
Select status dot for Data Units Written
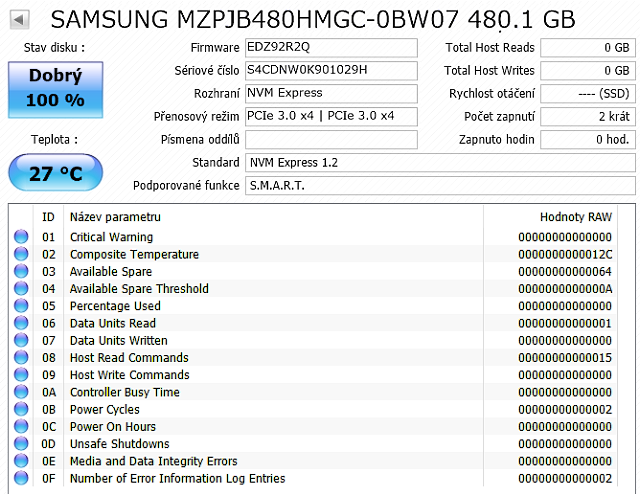[21, 340]
